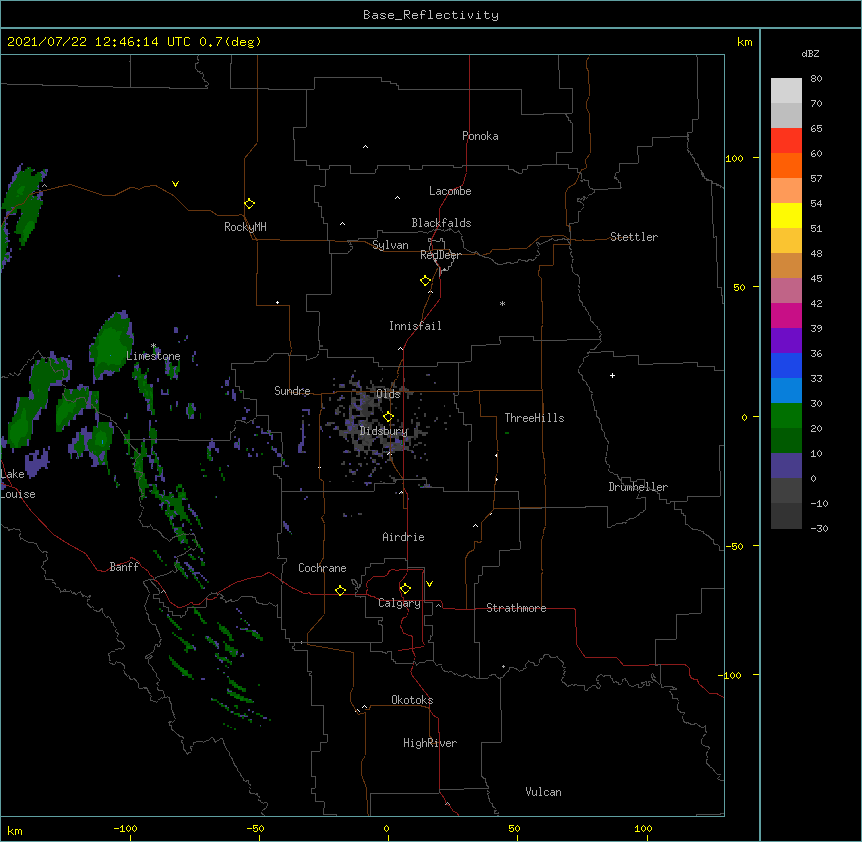Pick the pink 42-45 dBZ legend swatch
Image resolution: width=862 pixels, height=842 pixels.
[786, 291]
